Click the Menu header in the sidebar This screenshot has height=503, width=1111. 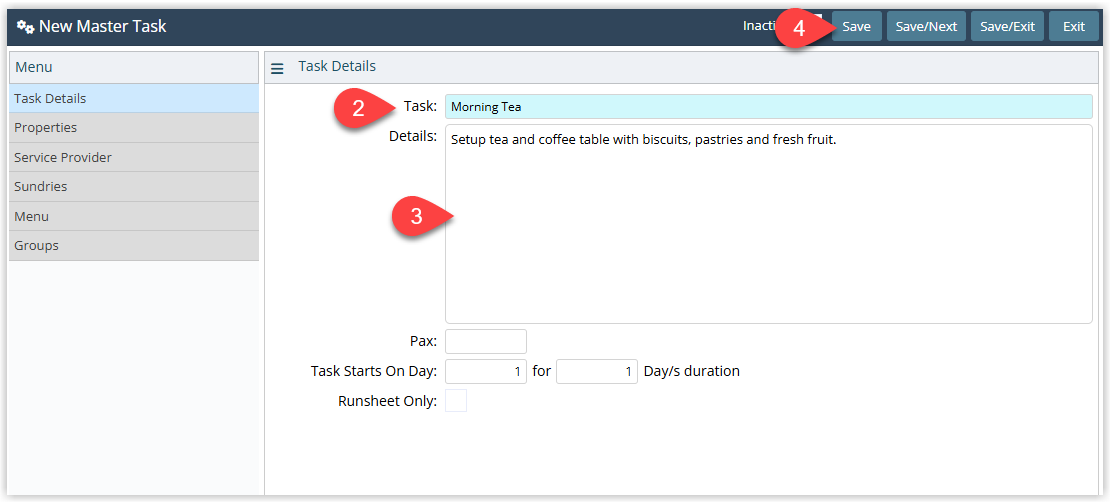click(134, 67)
